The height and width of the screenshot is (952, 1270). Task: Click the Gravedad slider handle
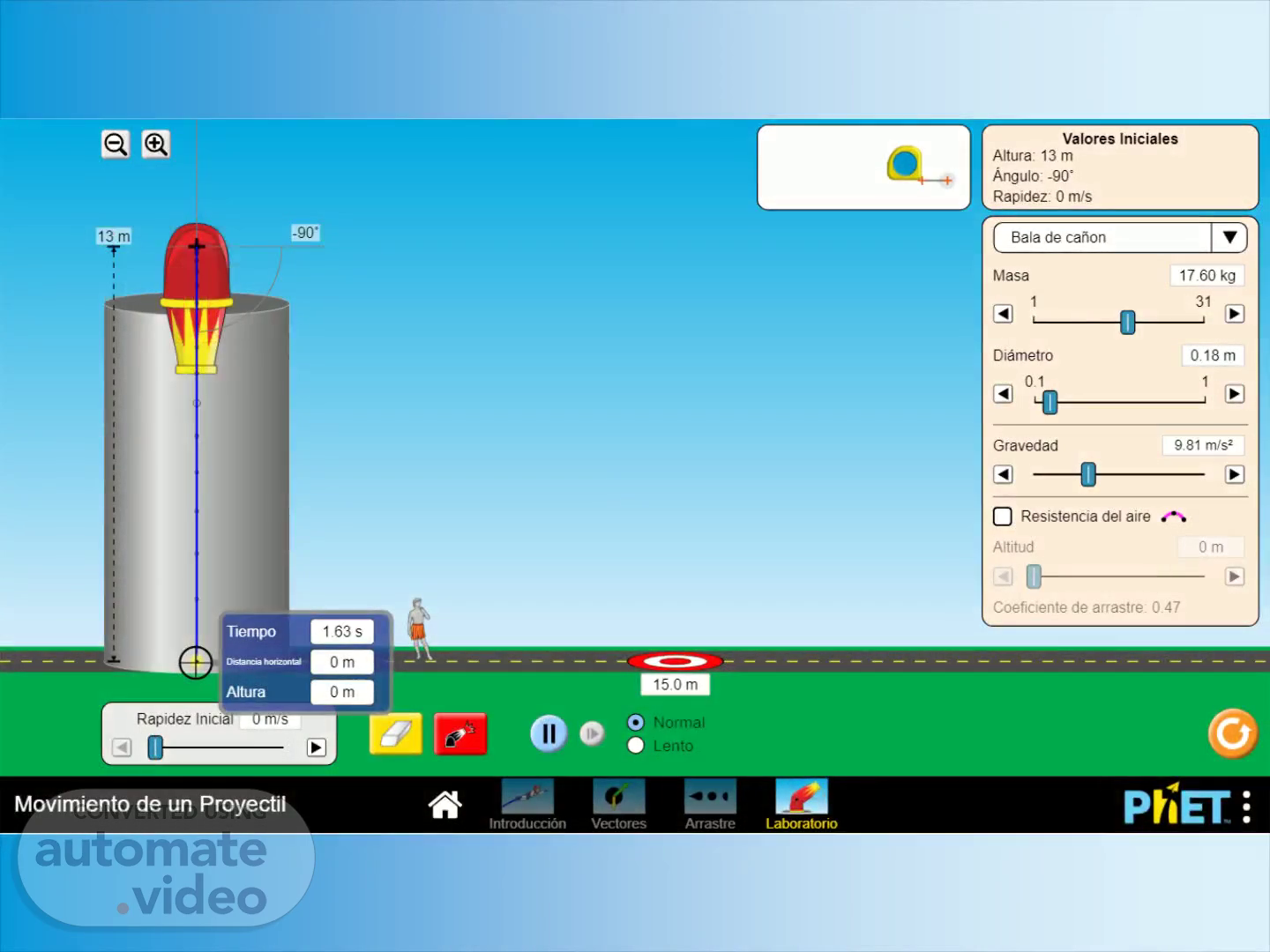(1088, 474)
